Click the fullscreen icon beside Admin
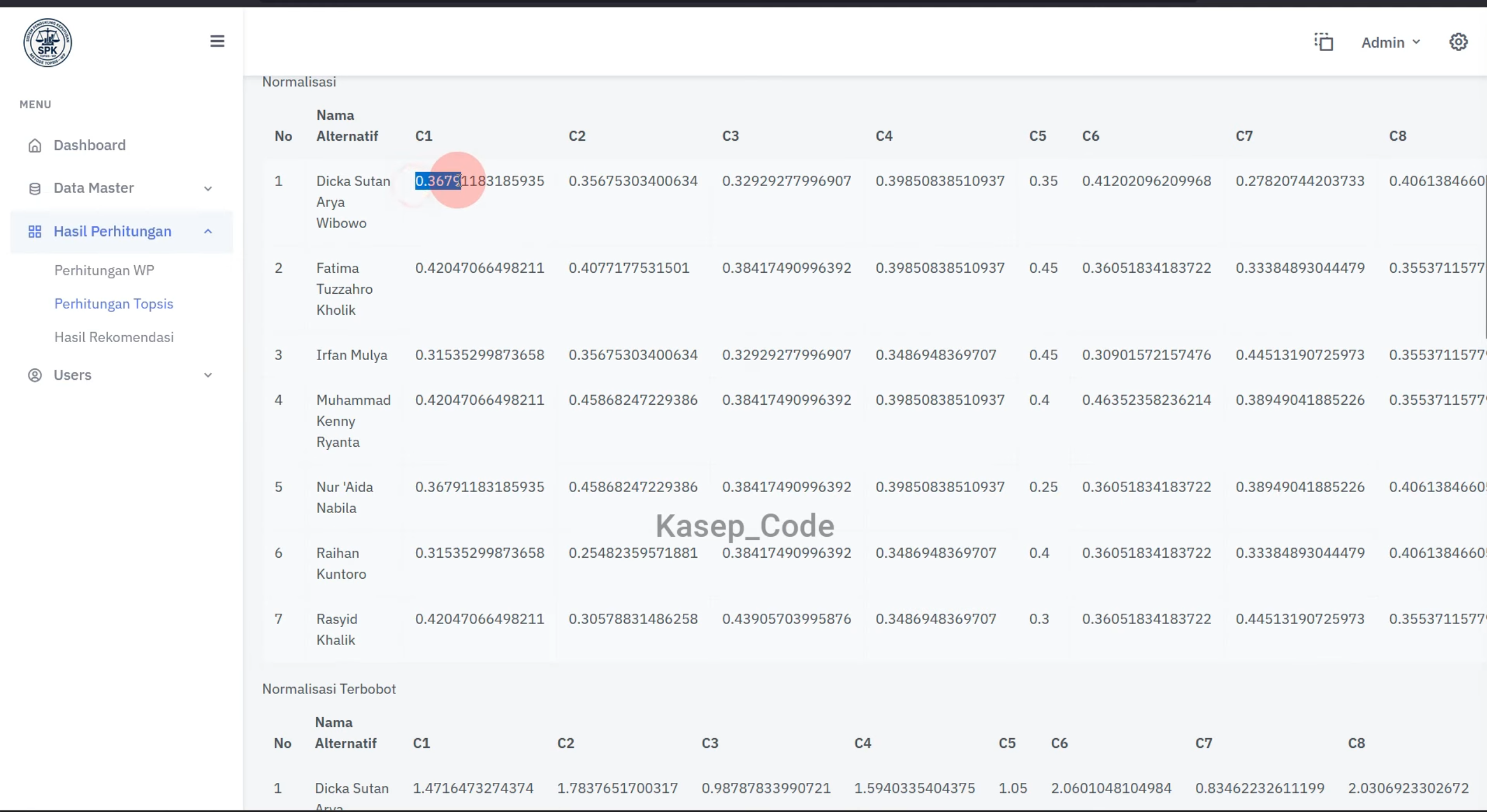This screenshot has height=812, width=1487. click(1324, 42)
